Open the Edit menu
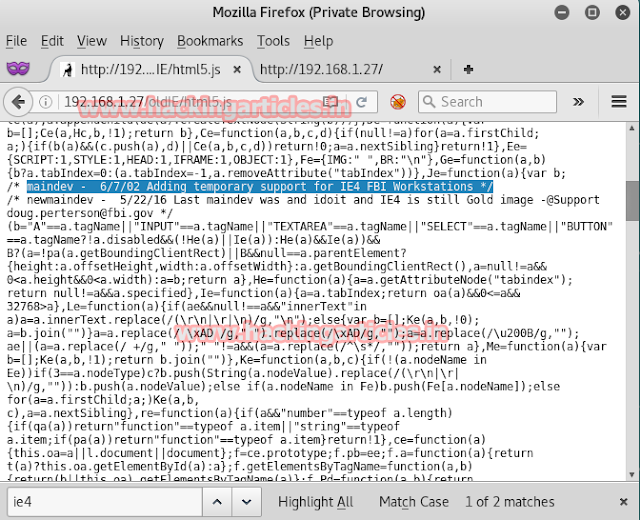 [x=52, y=41]
